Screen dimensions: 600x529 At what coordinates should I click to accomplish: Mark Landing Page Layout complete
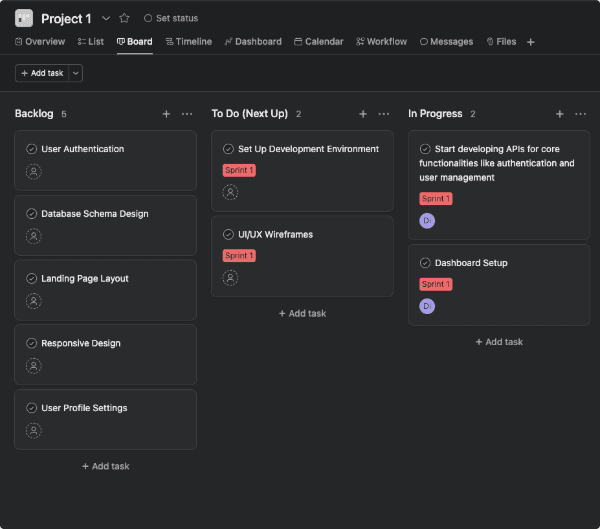pos(31,278)
